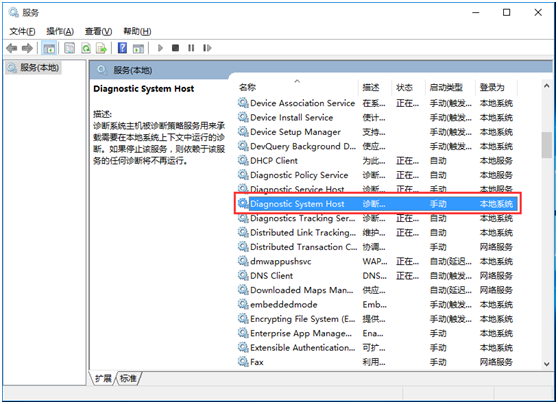Select the Diagnostics Tracking Ser... row
The width and height of the screenshot is (558, 404).
(x=377, y=218)
